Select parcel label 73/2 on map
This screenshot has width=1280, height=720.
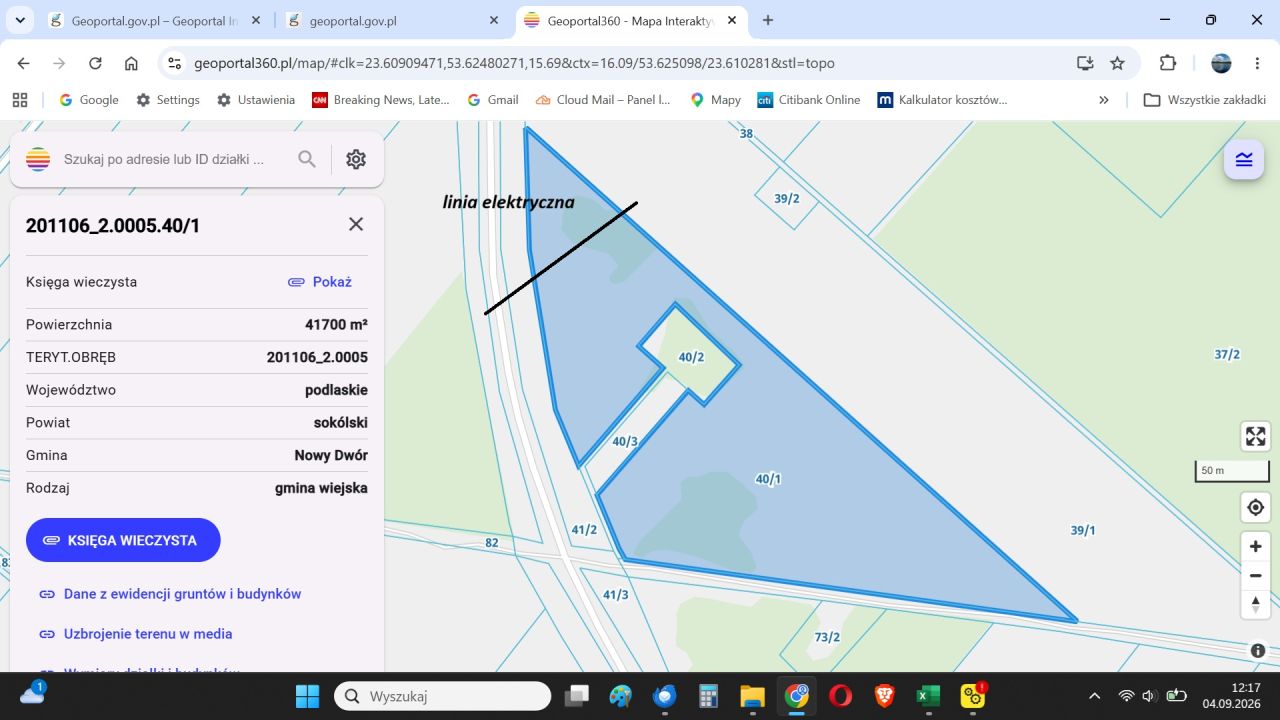[827, 637]
